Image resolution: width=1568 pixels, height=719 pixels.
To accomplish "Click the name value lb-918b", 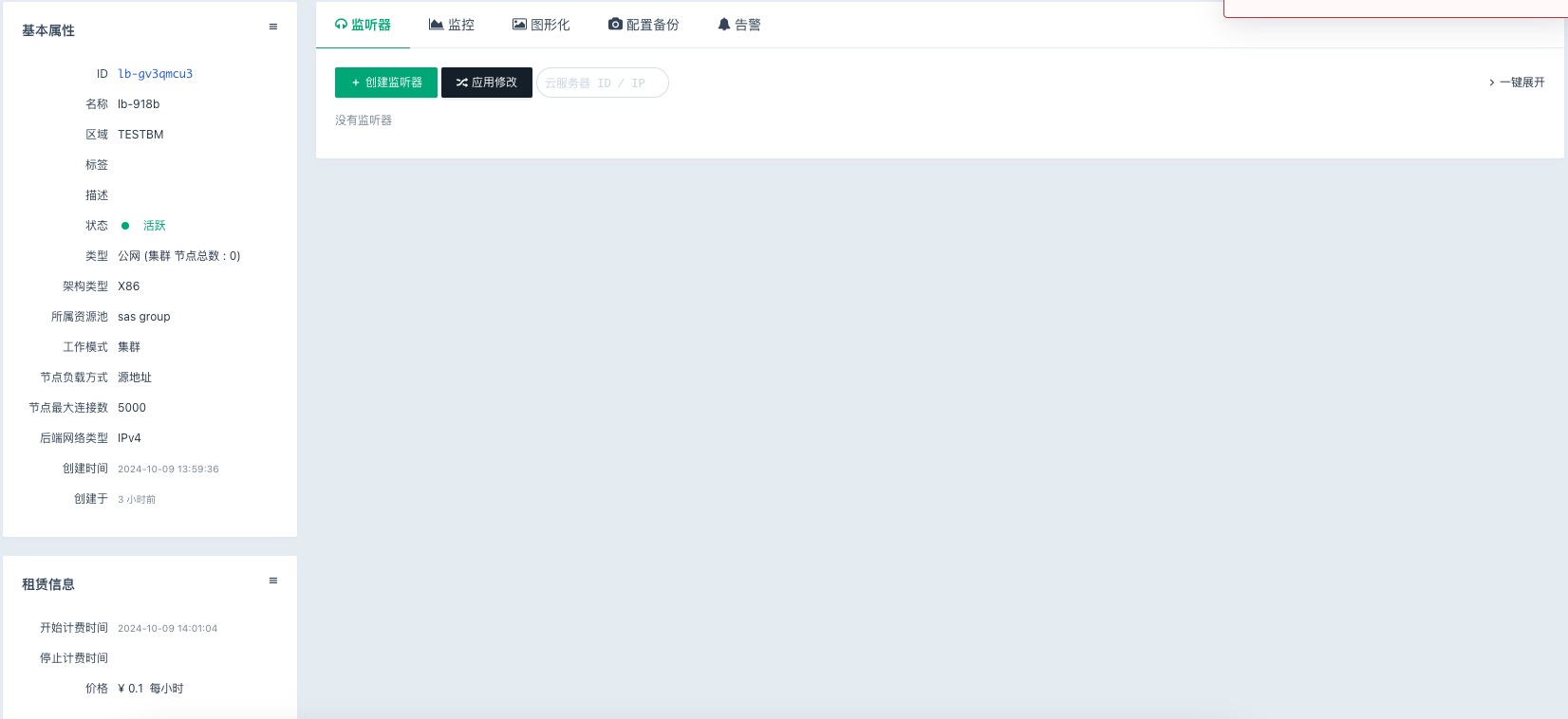I will [x=139, y=104].
